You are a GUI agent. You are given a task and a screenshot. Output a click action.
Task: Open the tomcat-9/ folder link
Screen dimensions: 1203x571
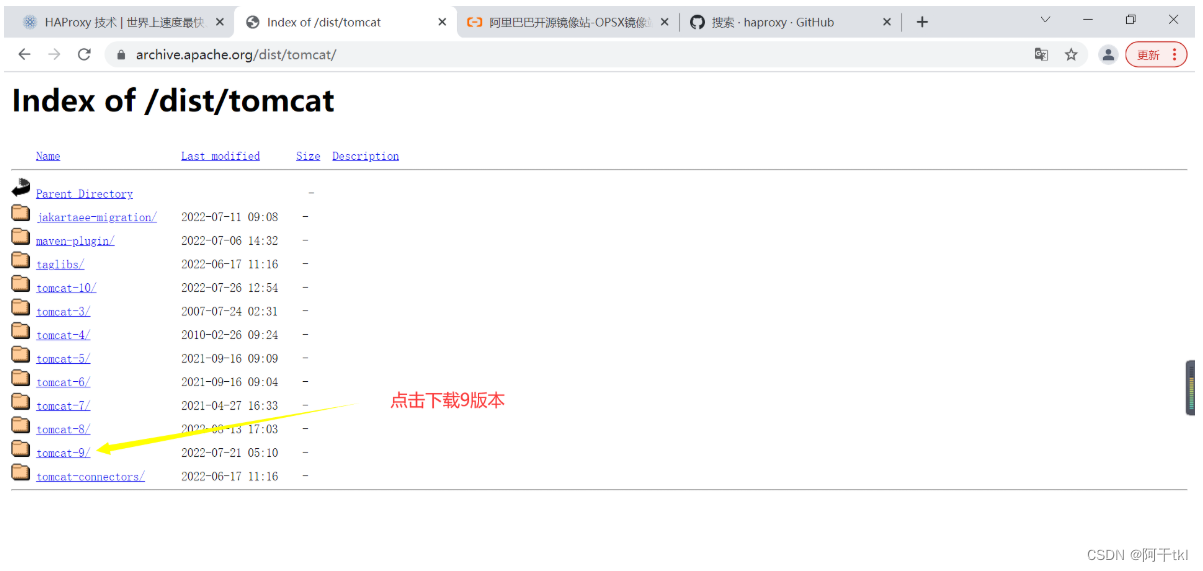coord(63,454)
